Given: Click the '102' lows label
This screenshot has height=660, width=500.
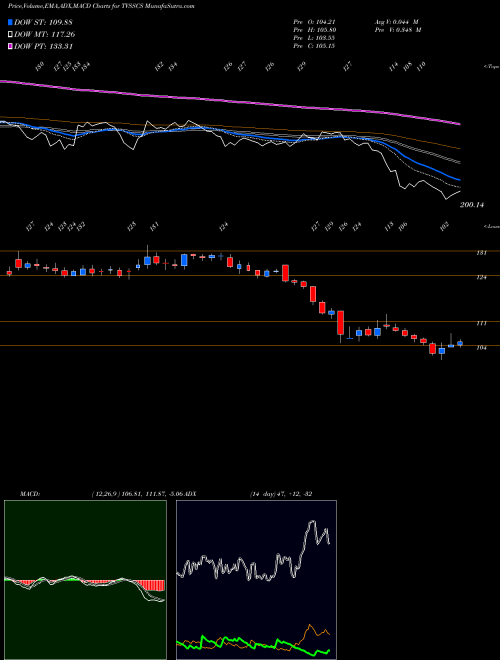Looking at the screenshot, I should click(x=444, y=226).
